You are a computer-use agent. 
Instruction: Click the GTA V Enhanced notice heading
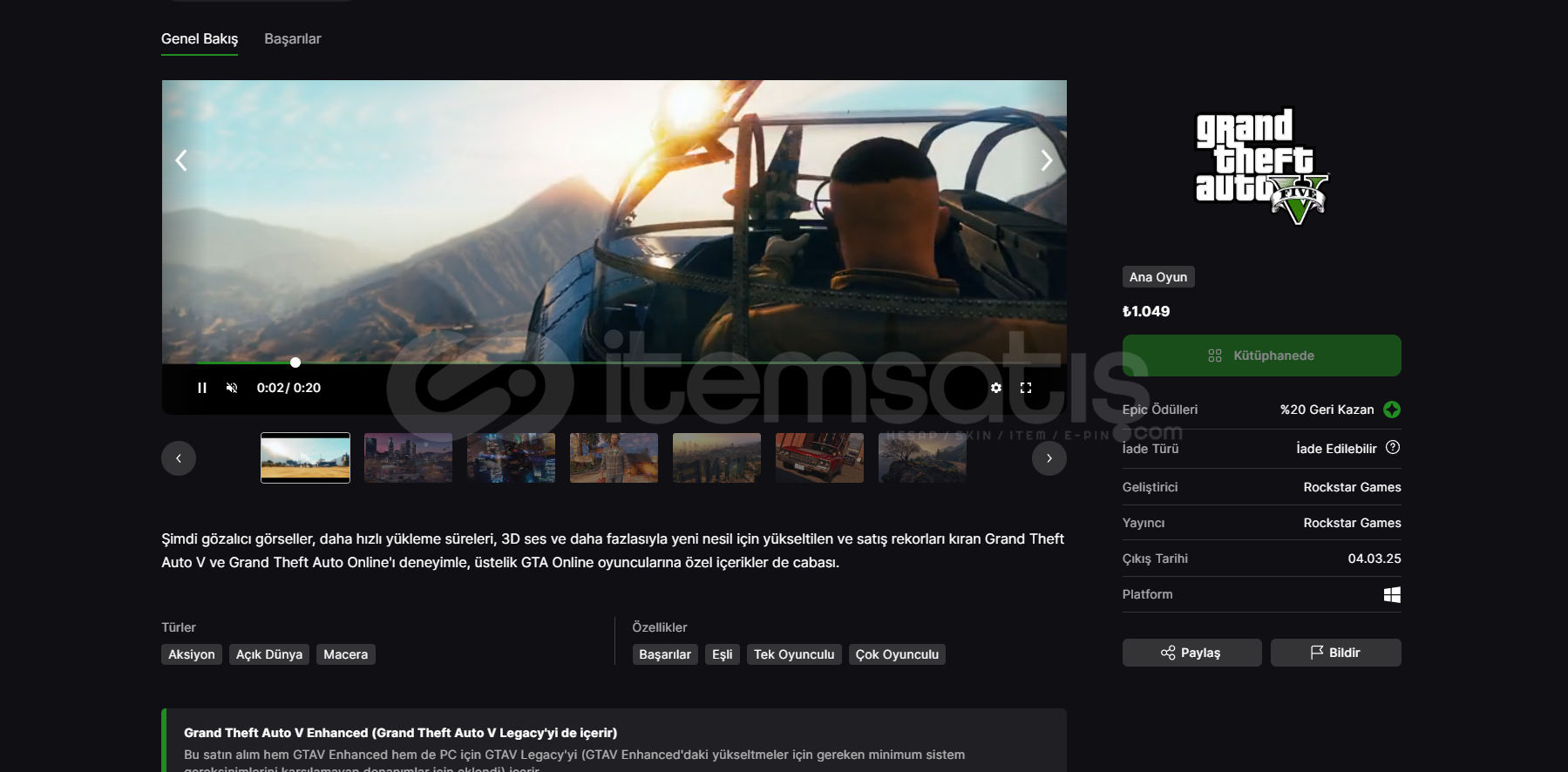pyautogui.click(x=400, y=733)
